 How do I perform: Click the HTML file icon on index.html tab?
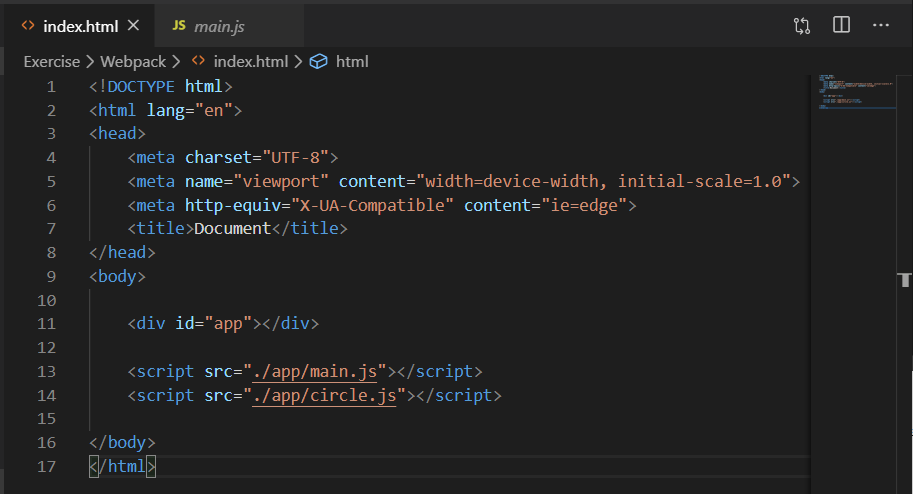tap(28, 25)
